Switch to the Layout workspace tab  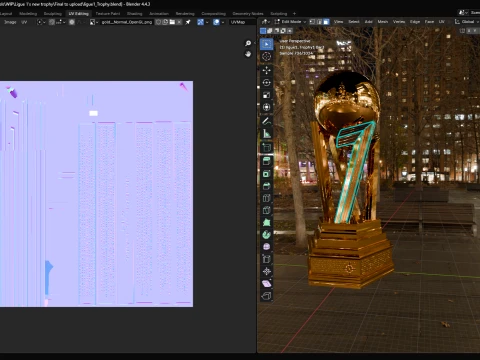point(6,14)
